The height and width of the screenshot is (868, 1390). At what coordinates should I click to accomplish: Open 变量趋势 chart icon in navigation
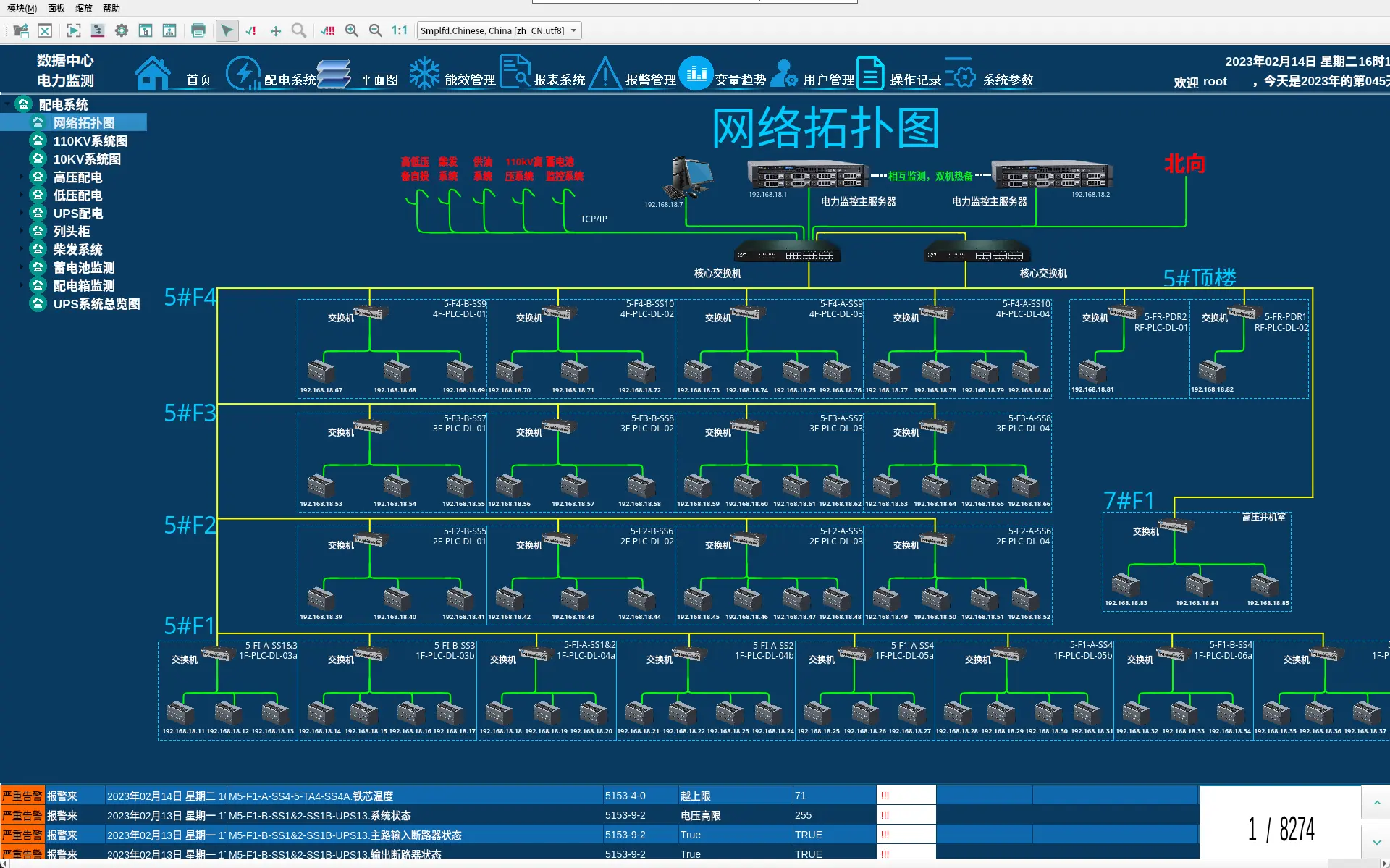coord(696,73)
